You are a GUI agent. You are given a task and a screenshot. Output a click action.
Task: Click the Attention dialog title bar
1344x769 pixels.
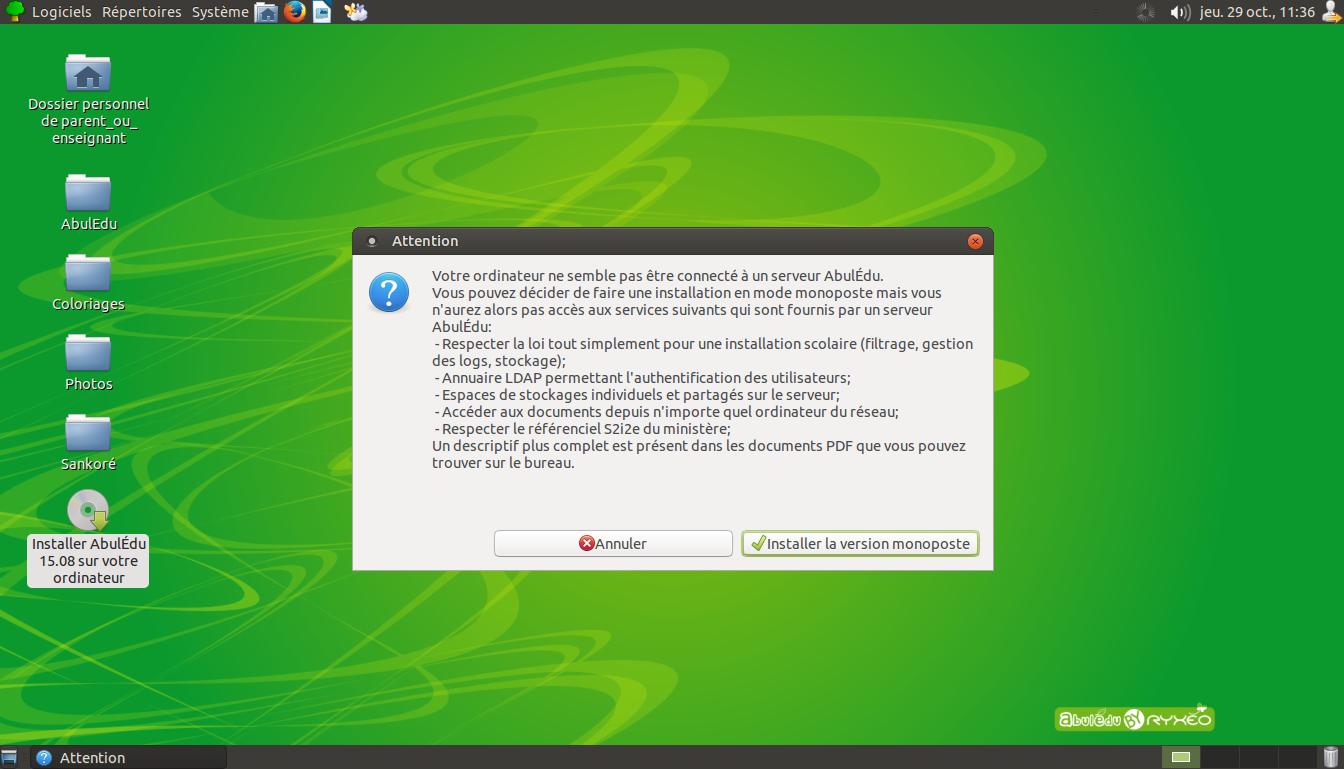672,241
